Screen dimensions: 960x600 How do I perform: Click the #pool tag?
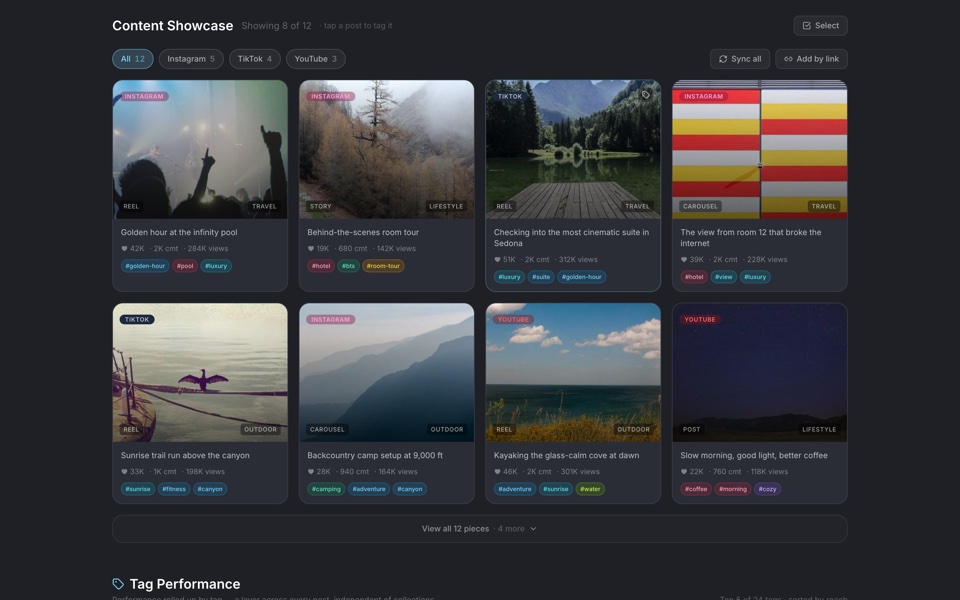click(x=185, y=266)
